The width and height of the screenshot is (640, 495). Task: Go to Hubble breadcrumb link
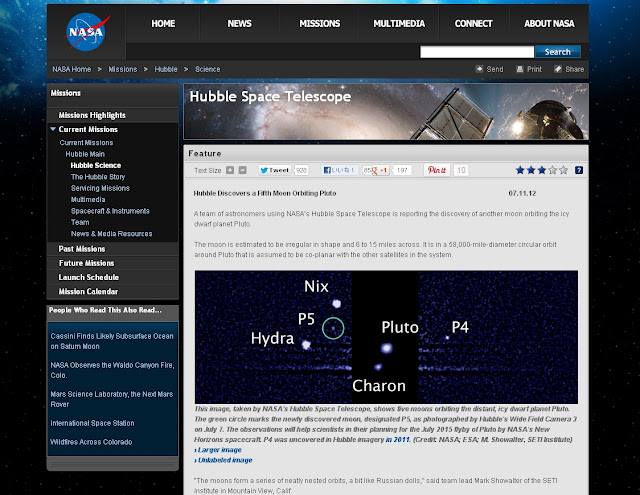(166, 69)
